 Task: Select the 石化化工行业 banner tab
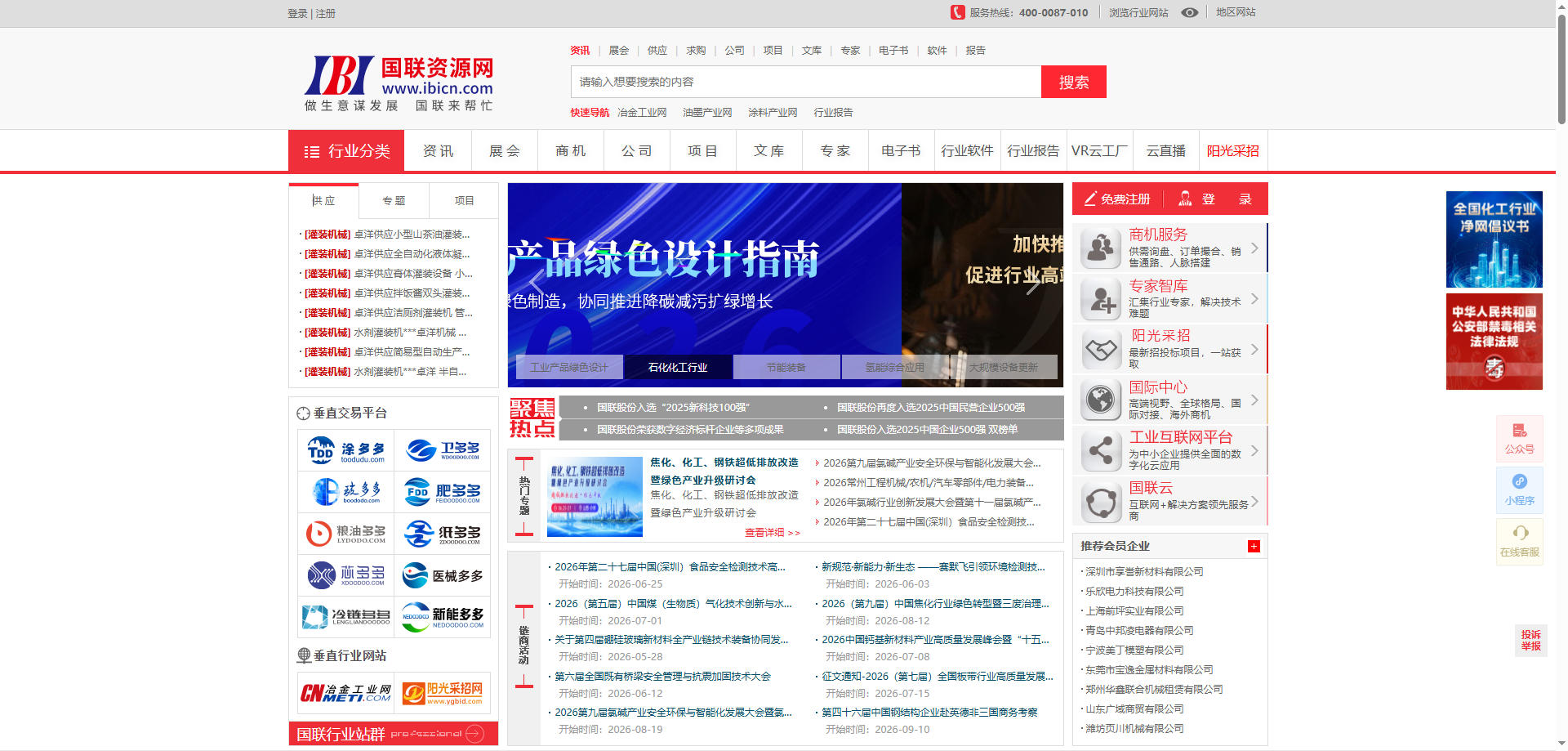tap(678, 368)
